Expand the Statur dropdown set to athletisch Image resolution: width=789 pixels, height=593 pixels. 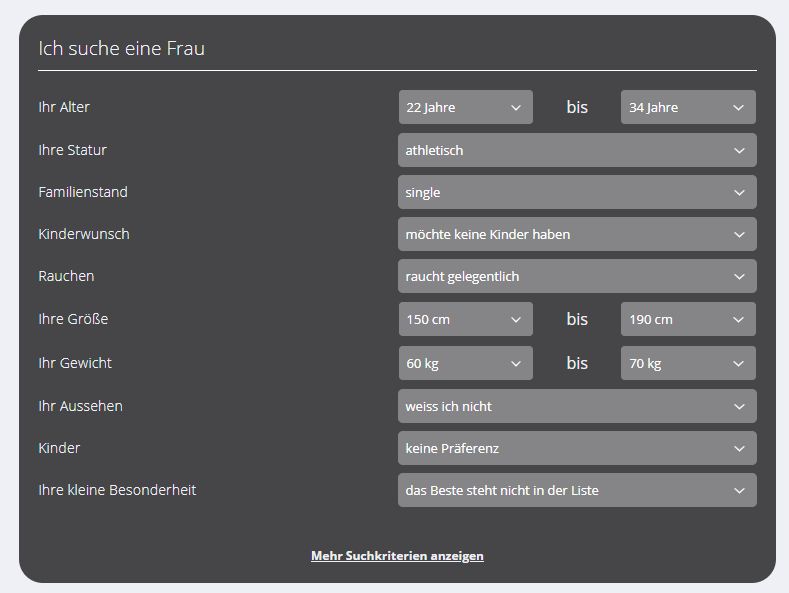click(x=577, y=150)
